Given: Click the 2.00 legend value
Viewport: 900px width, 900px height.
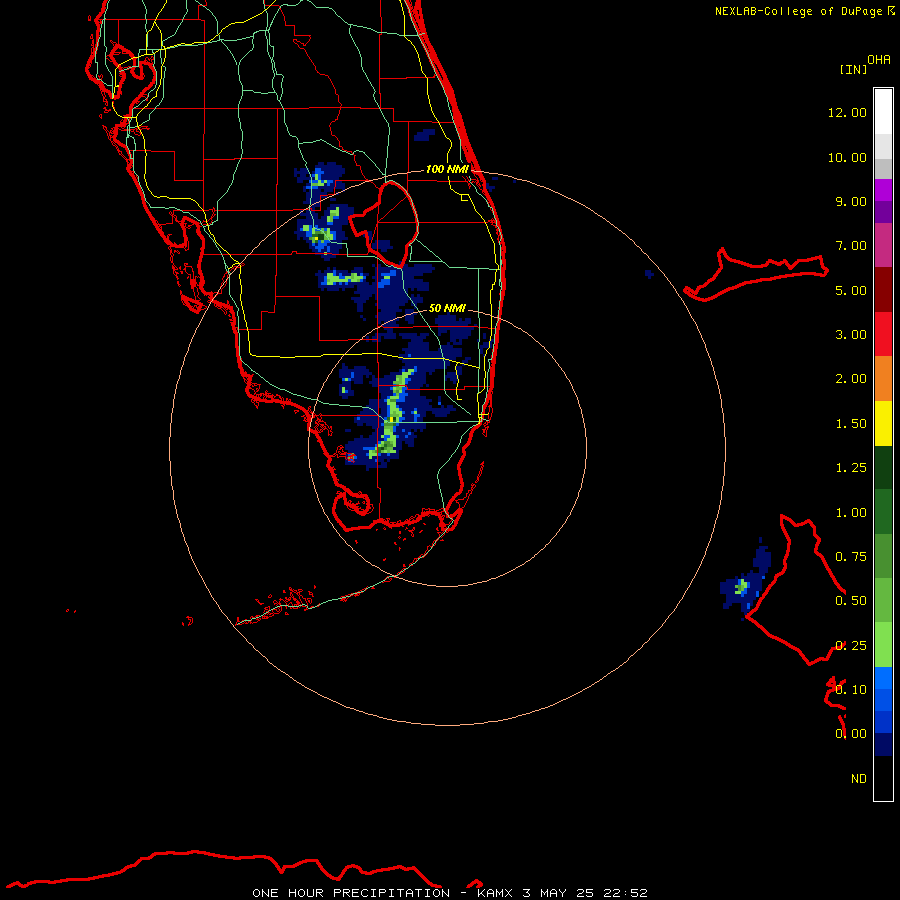Looking at the screenshot, I should (x=851, y=379).
